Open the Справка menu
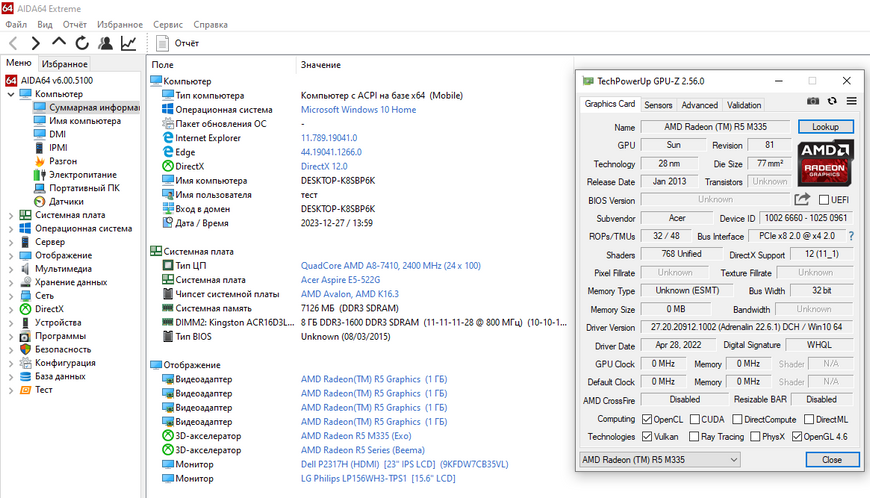 [210, 24]
